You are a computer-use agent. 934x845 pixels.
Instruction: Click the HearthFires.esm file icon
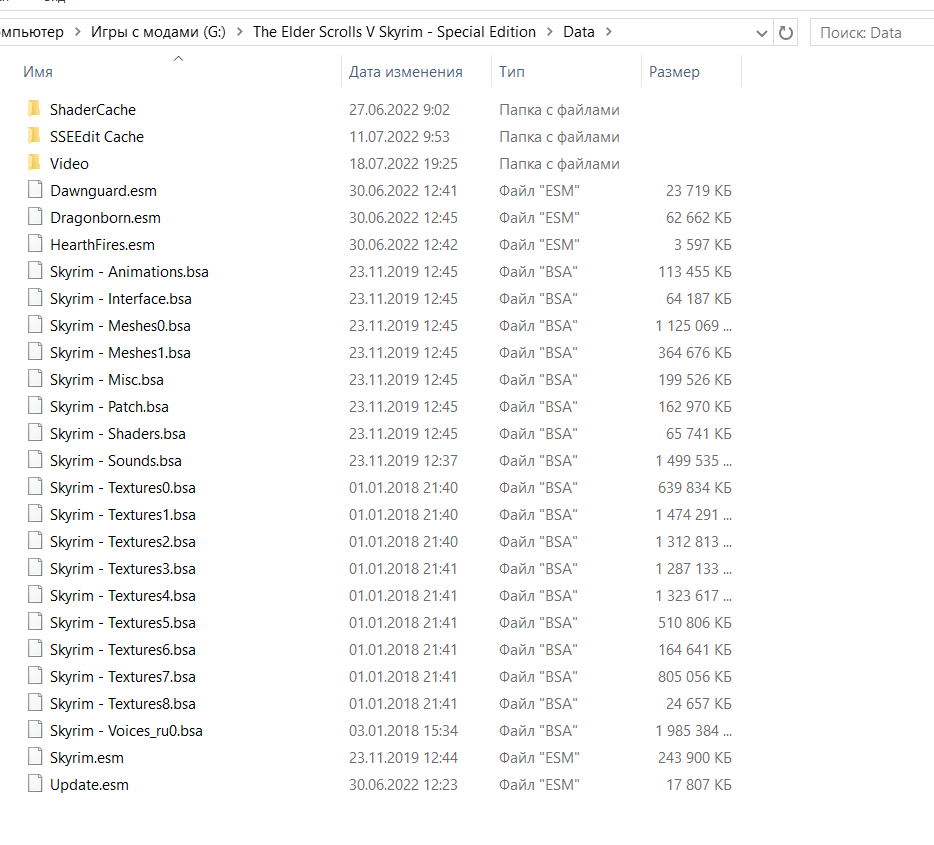click(35, 244)
